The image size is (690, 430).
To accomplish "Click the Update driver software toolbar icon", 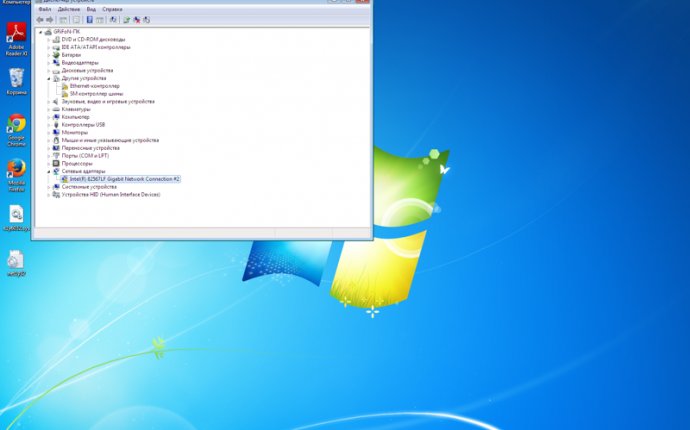I will pos(127,20).
